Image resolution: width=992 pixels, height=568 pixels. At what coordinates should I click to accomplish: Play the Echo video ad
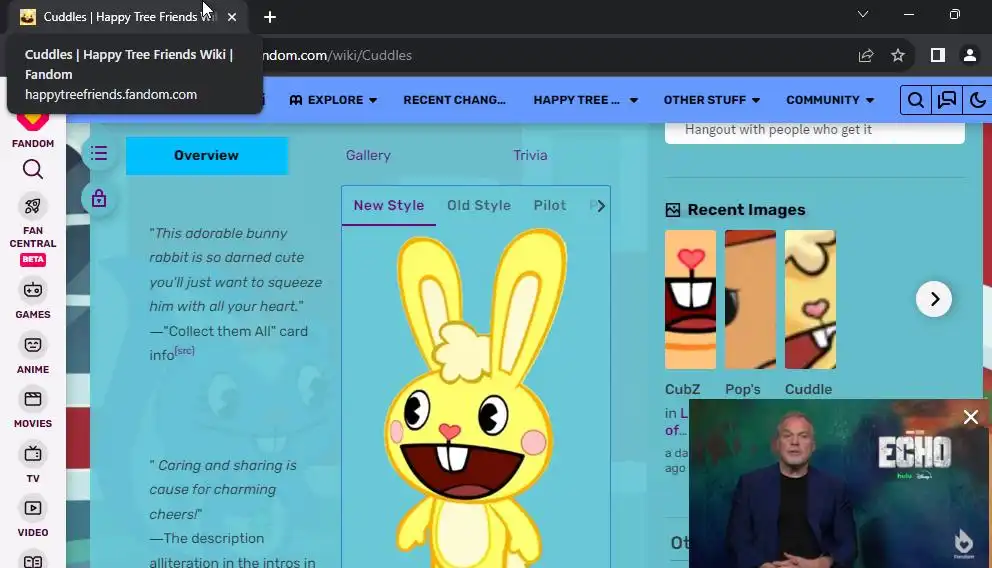[x=840, y=484]
